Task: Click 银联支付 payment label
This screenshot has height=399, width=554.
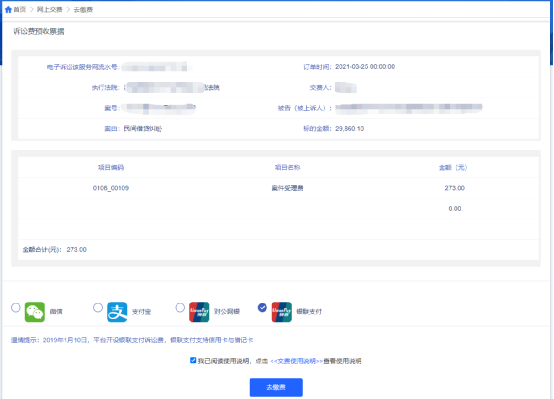Action: (309, 311)
